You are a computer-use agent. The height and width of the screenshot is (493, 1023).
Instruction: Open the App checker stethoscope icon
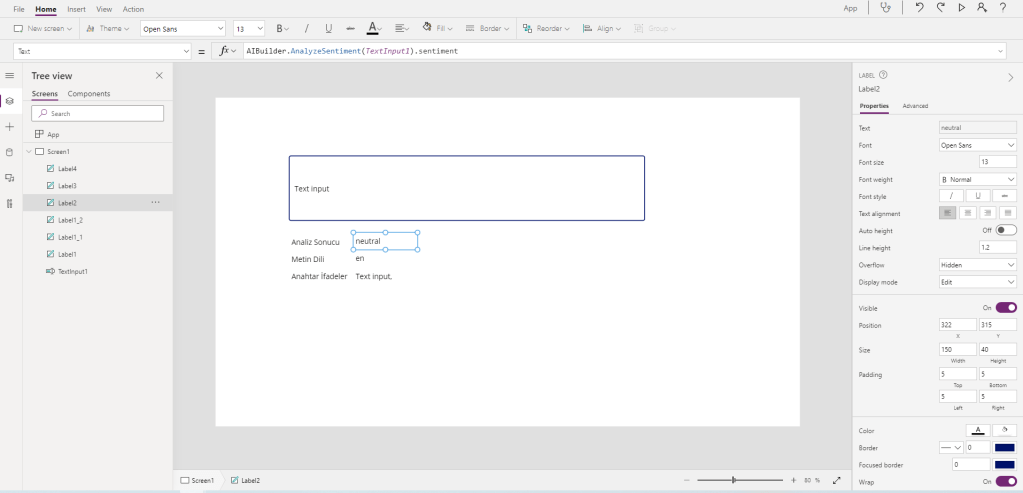[x=886, y=8]
